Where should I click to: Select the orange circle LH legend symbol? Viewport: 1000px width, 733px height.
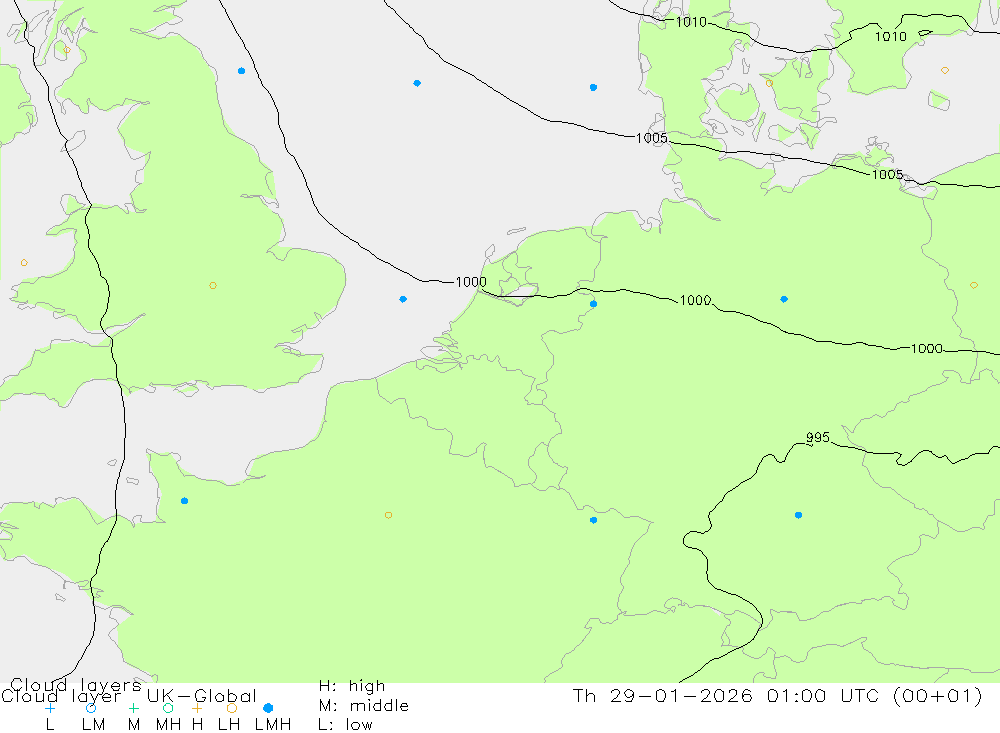pos(232,708)
